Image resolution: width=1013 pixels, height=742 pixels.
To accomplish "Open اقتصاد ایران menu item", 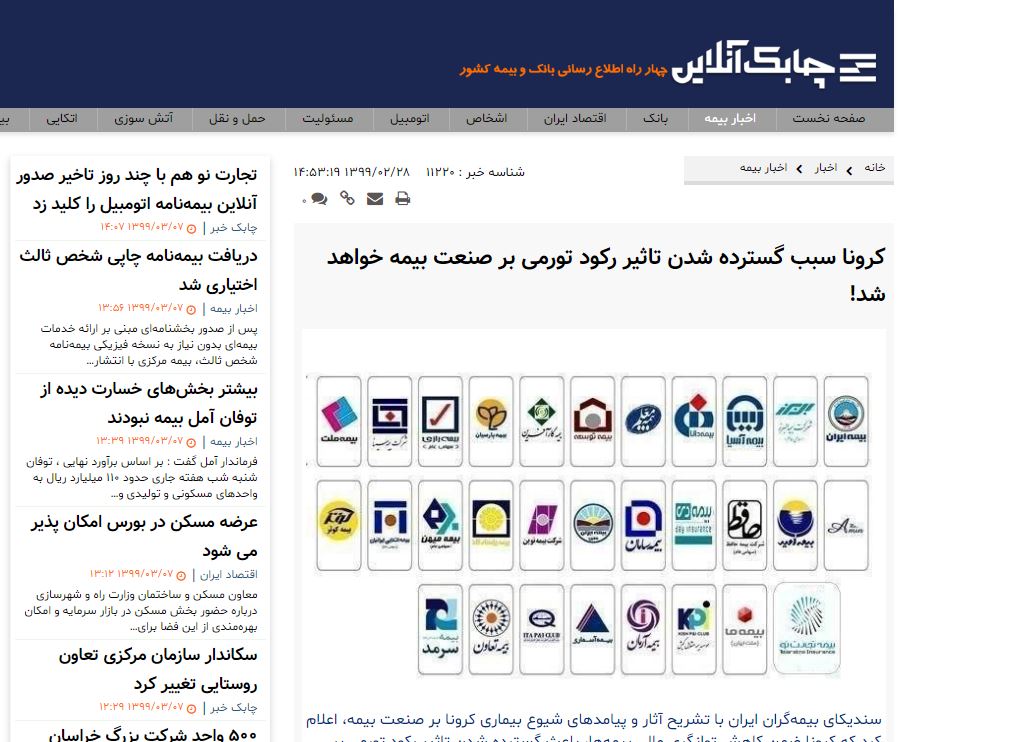I will (575, 119).
